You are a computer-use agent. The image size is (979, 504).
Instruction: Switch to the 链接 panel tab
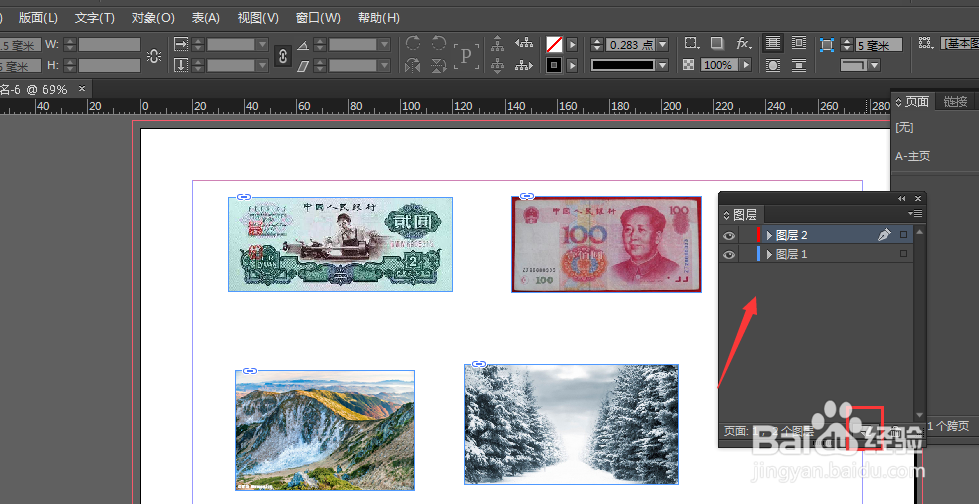[x=955, y=101]
